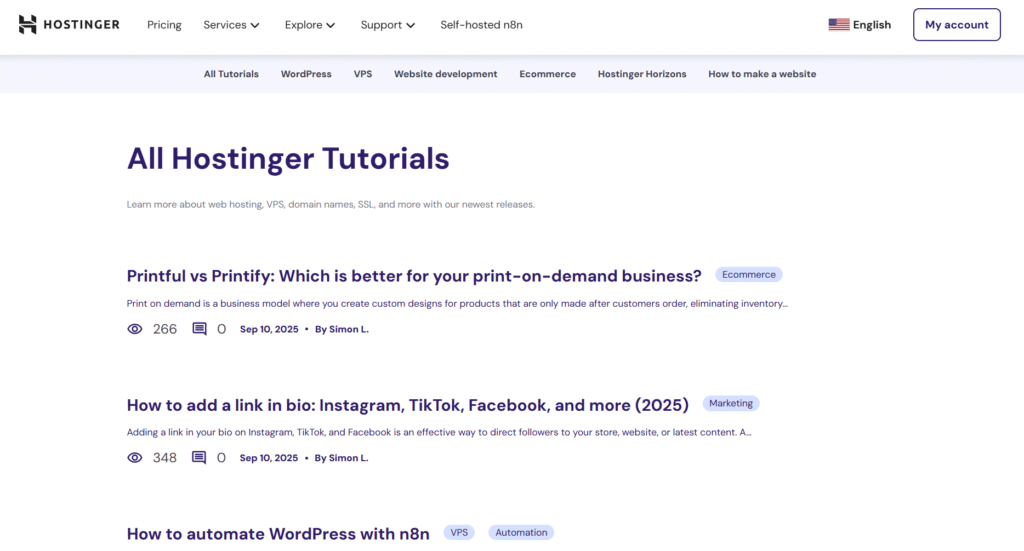Click the "Learn more about web hosting" subtitle

[330, 204]
